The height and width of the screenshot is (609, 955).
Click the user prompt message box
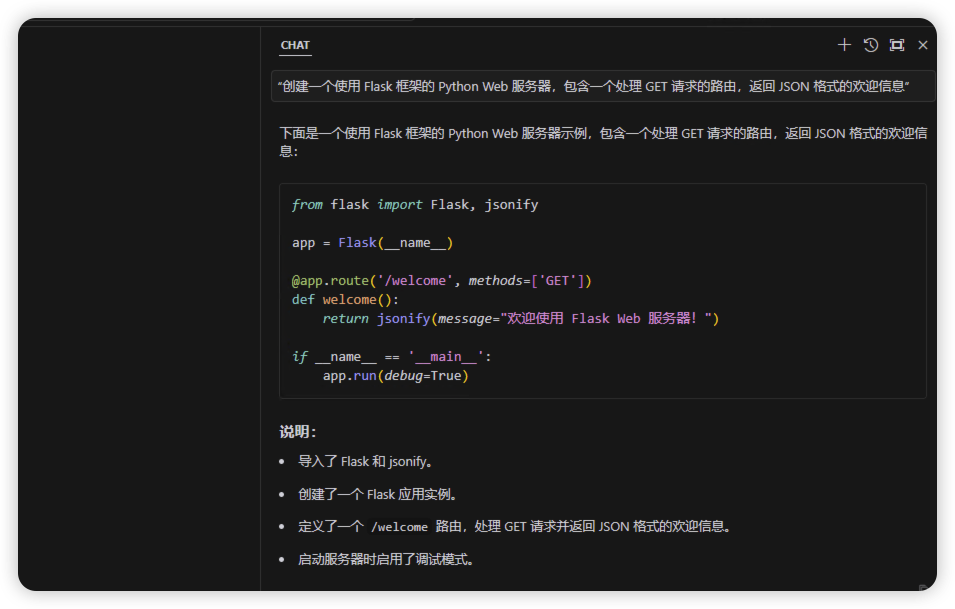tap(603, 86)
